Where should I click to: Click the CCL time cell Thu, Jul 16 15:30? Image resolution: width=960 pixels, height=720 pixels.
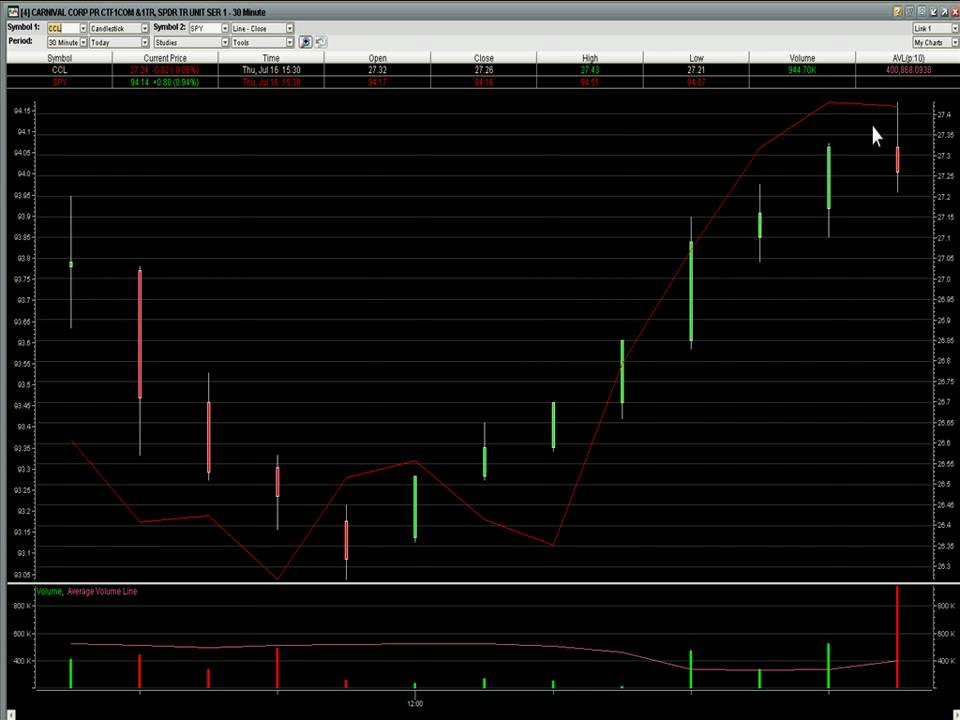(x=271, y=70)
